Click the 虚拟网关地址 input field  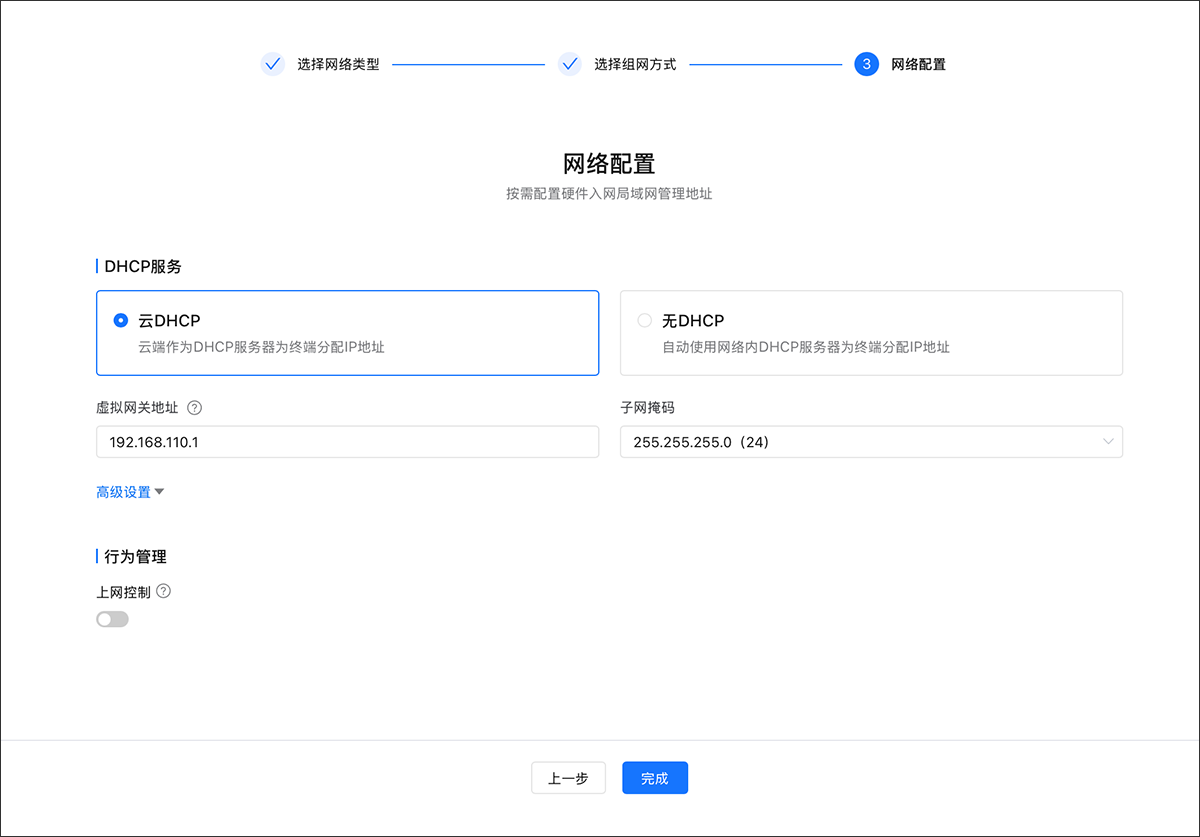coord(347,442)
